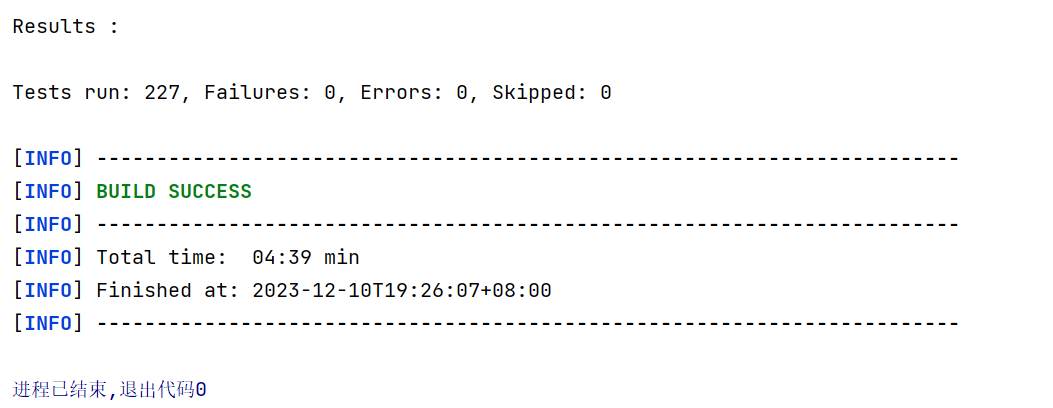1053x408 pixels.
Task: Click the 2023-12-10T19:26:07+08:00 timestamp
Action: pyautogui.click(x=402, y=291)
